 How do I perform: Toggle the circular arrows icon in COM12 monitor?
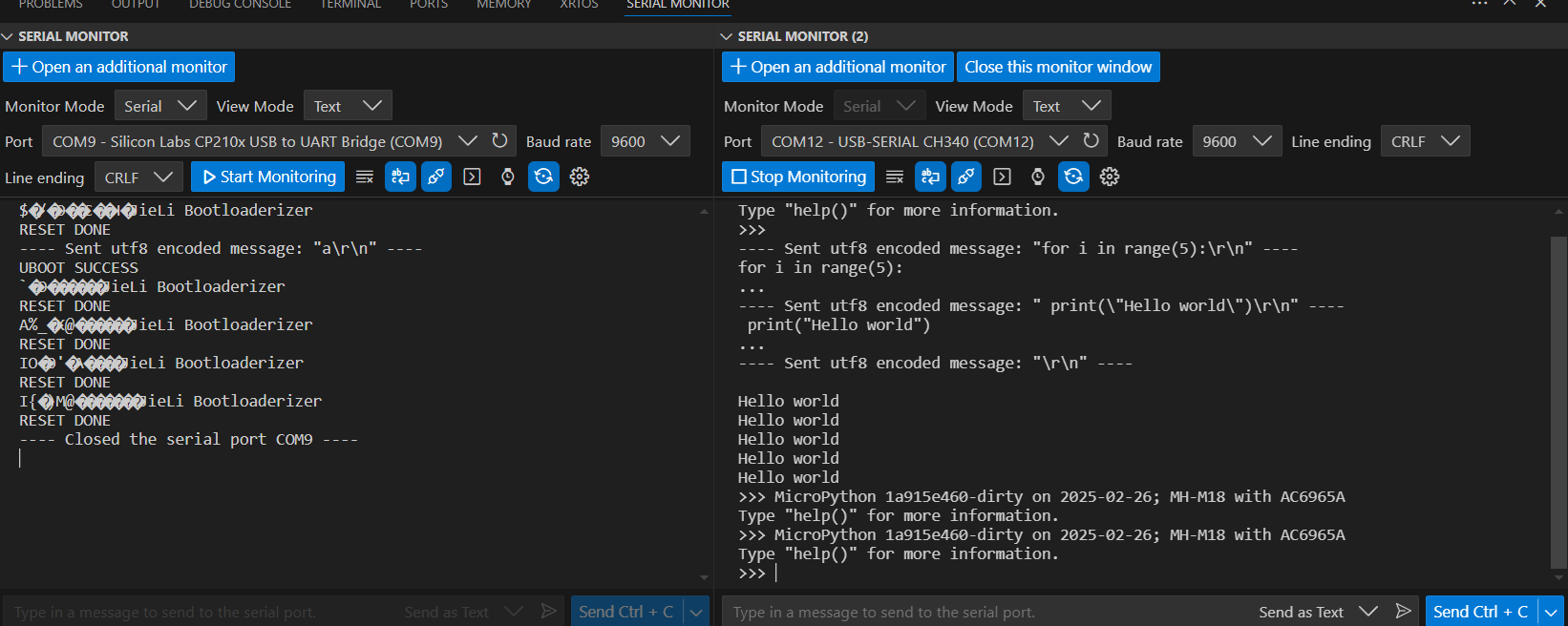pos(1073,177)
